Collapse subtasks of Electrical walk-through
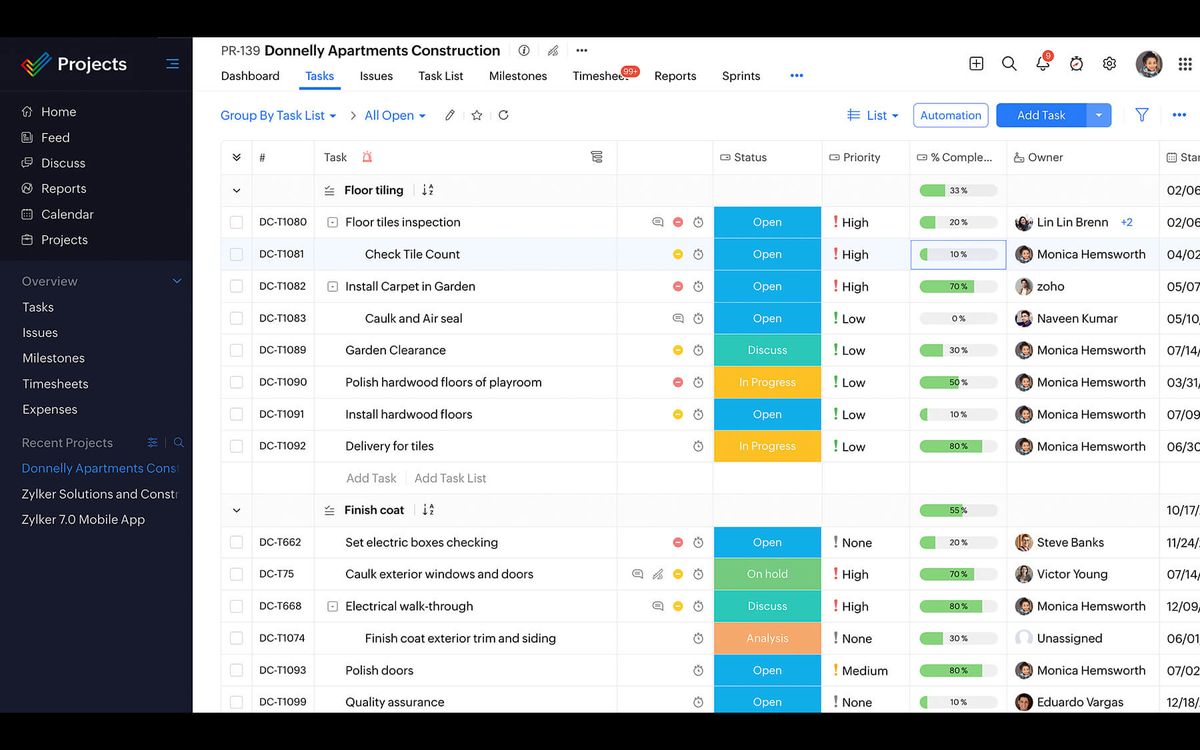This screenshot has height=750, width=1200. click(x=333, y=606)
